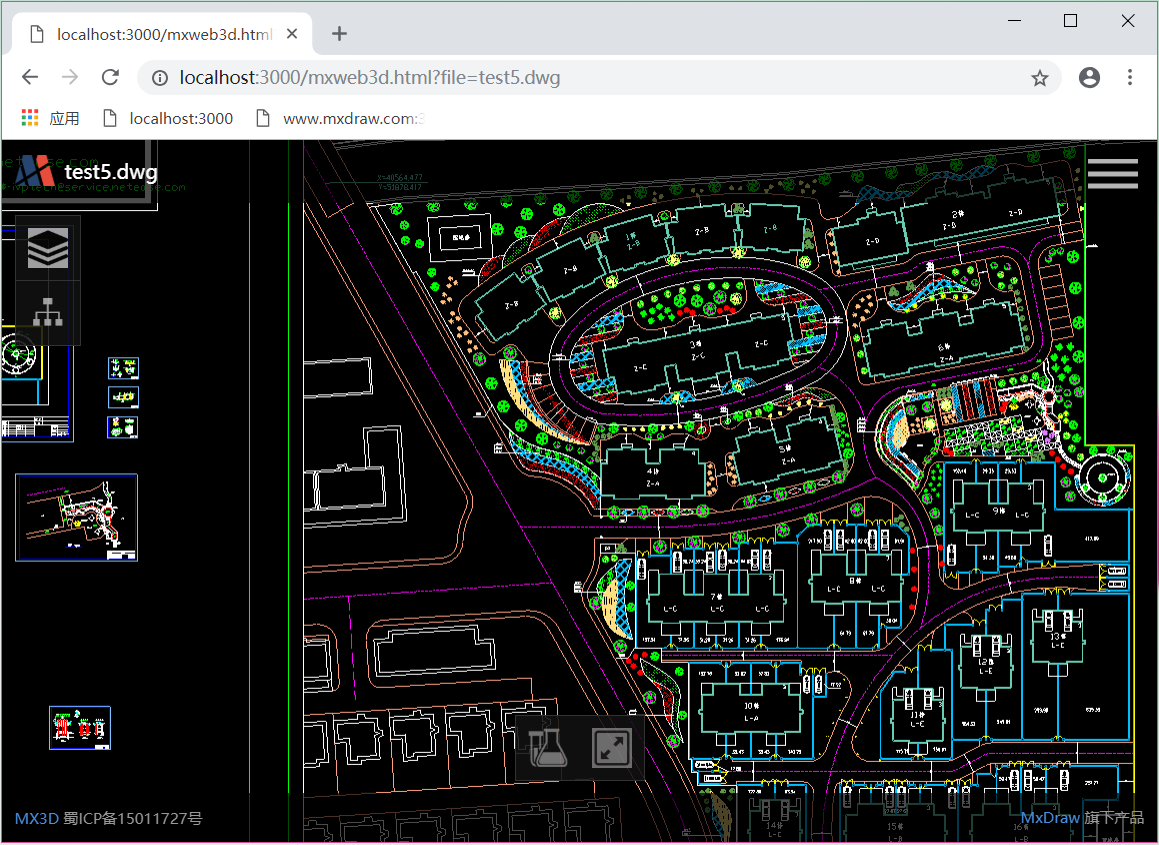Go back to previous page

coord(30,77)
